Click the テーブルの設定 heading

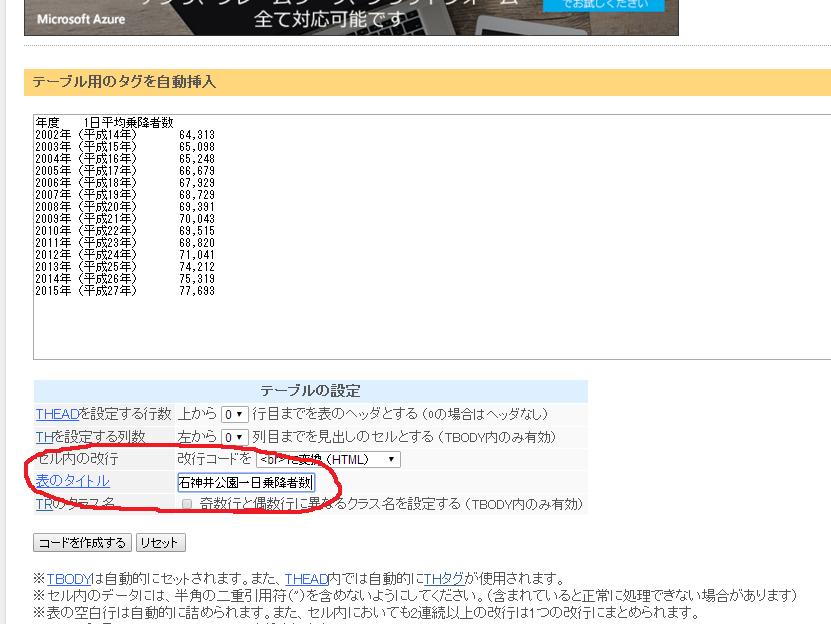tap(311, 391)
